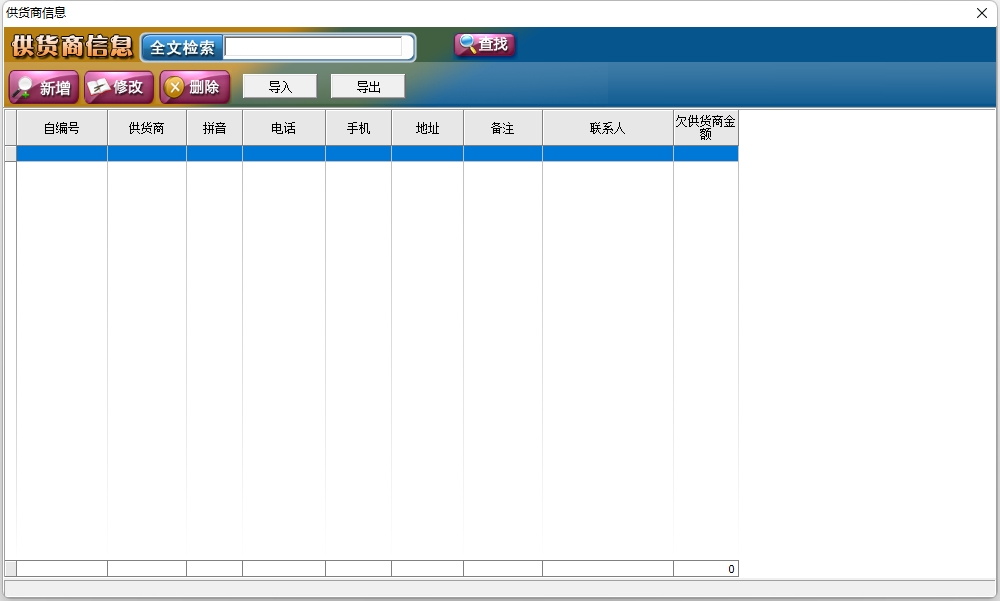This screenshot has height=601, width=1000.
Task: Click the 欠供货商金额 column header
Action: click(x=705, y=128)
